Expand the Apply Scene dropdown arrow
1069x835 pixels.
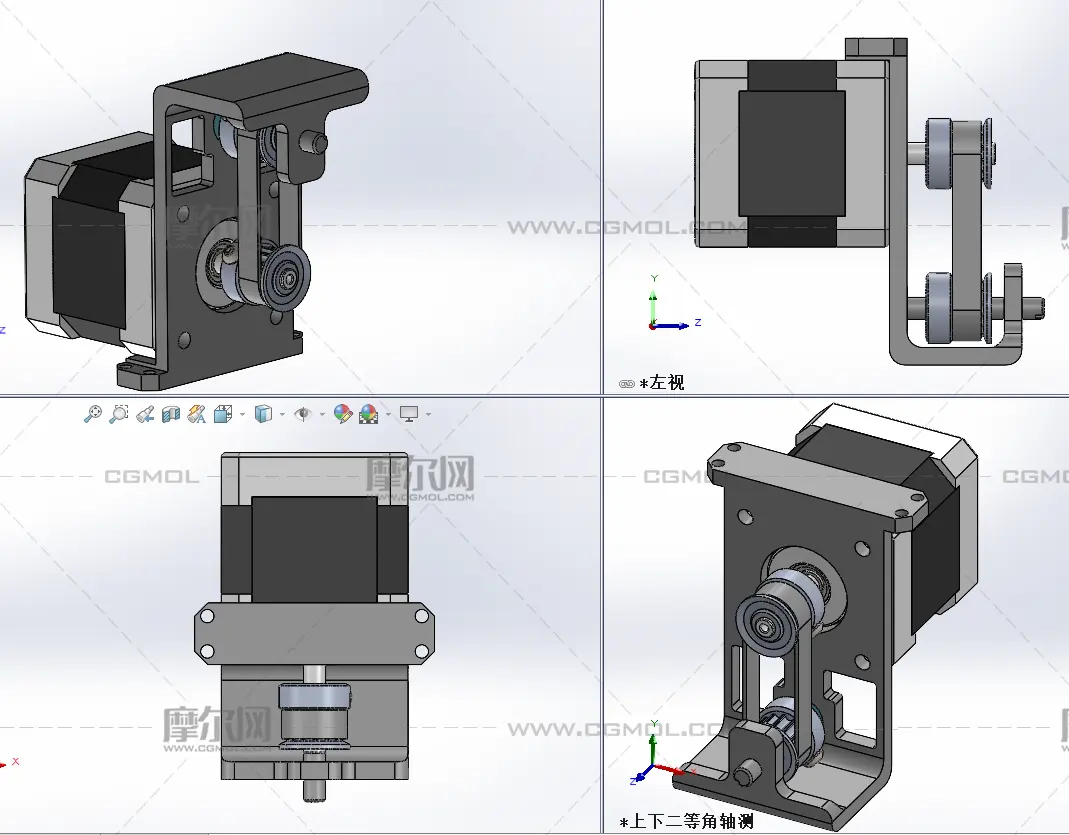(388, 414)
